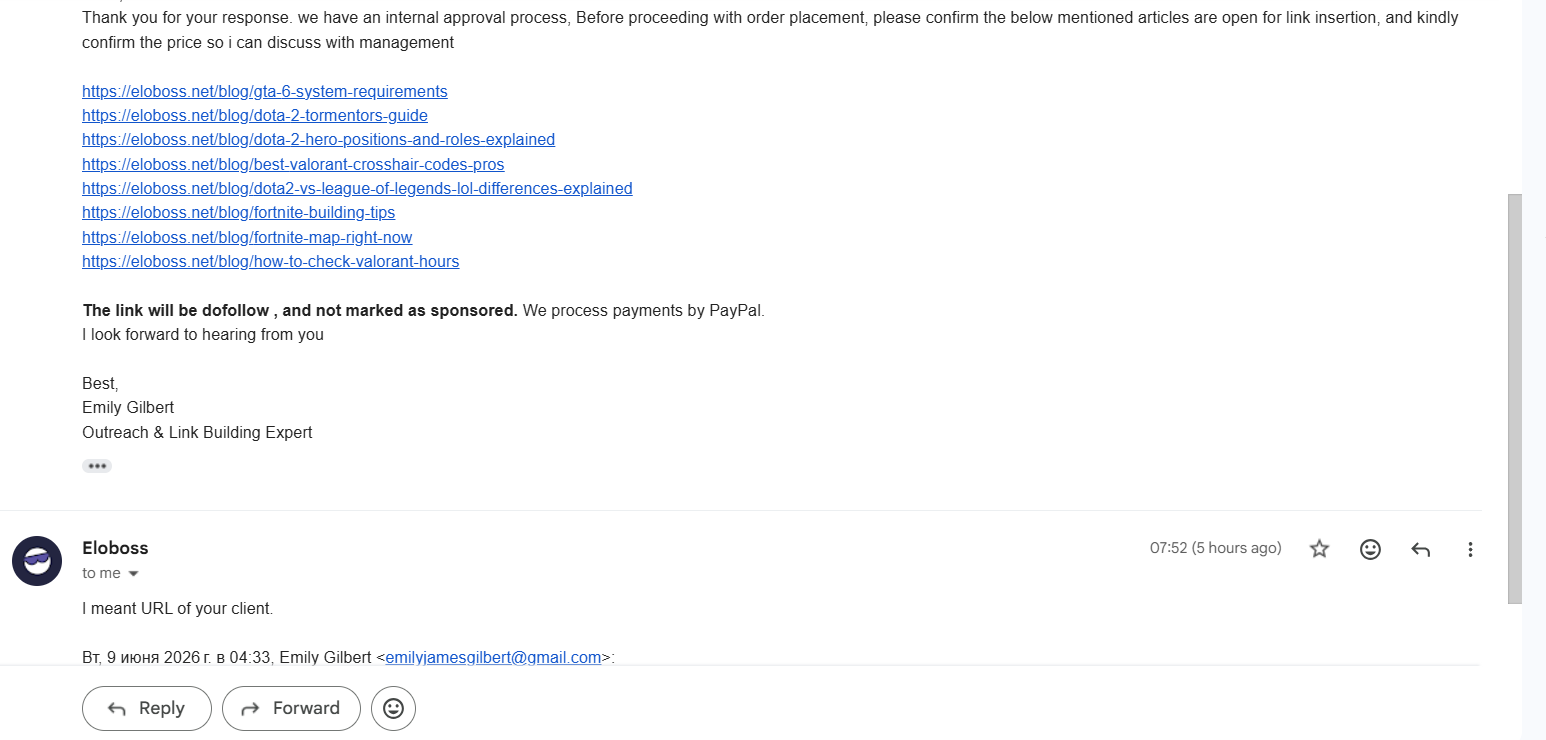Open the dota2-vs-league-of-legends differences link
This screenshot has height=740, width=1546.
coord(357,188)
